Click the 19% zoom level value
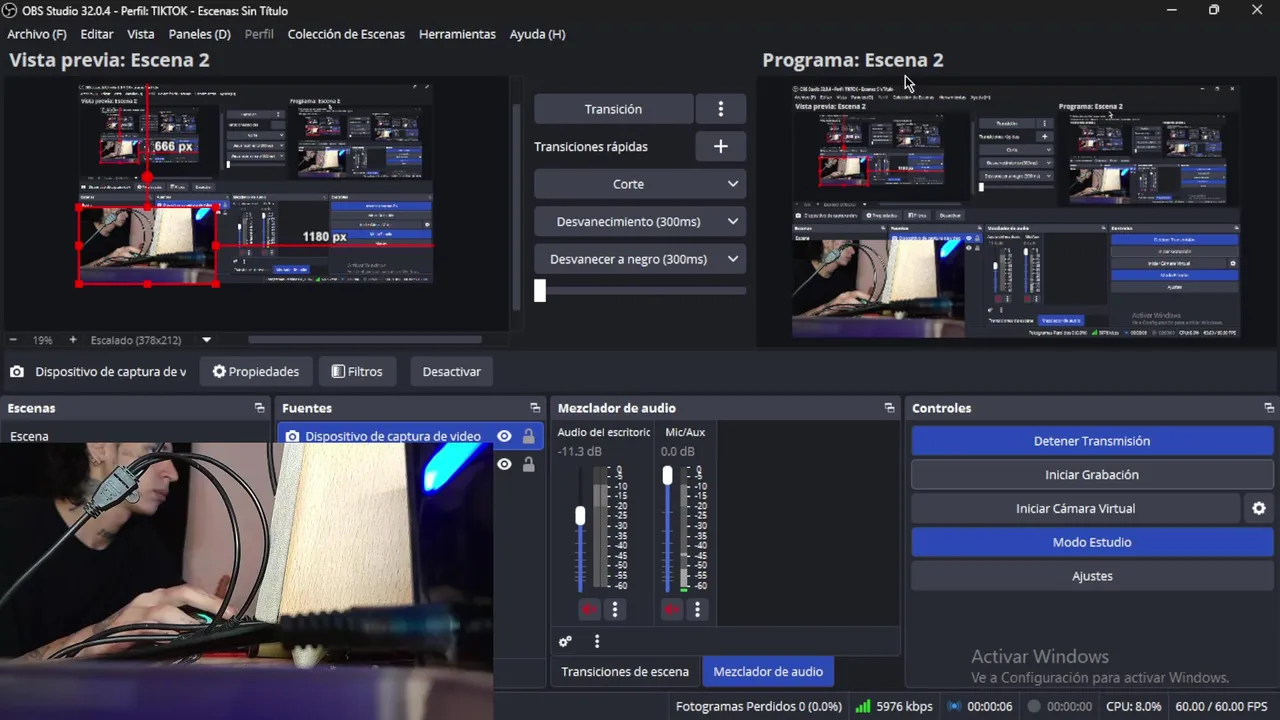1280x720 pixels. [42, 340]
